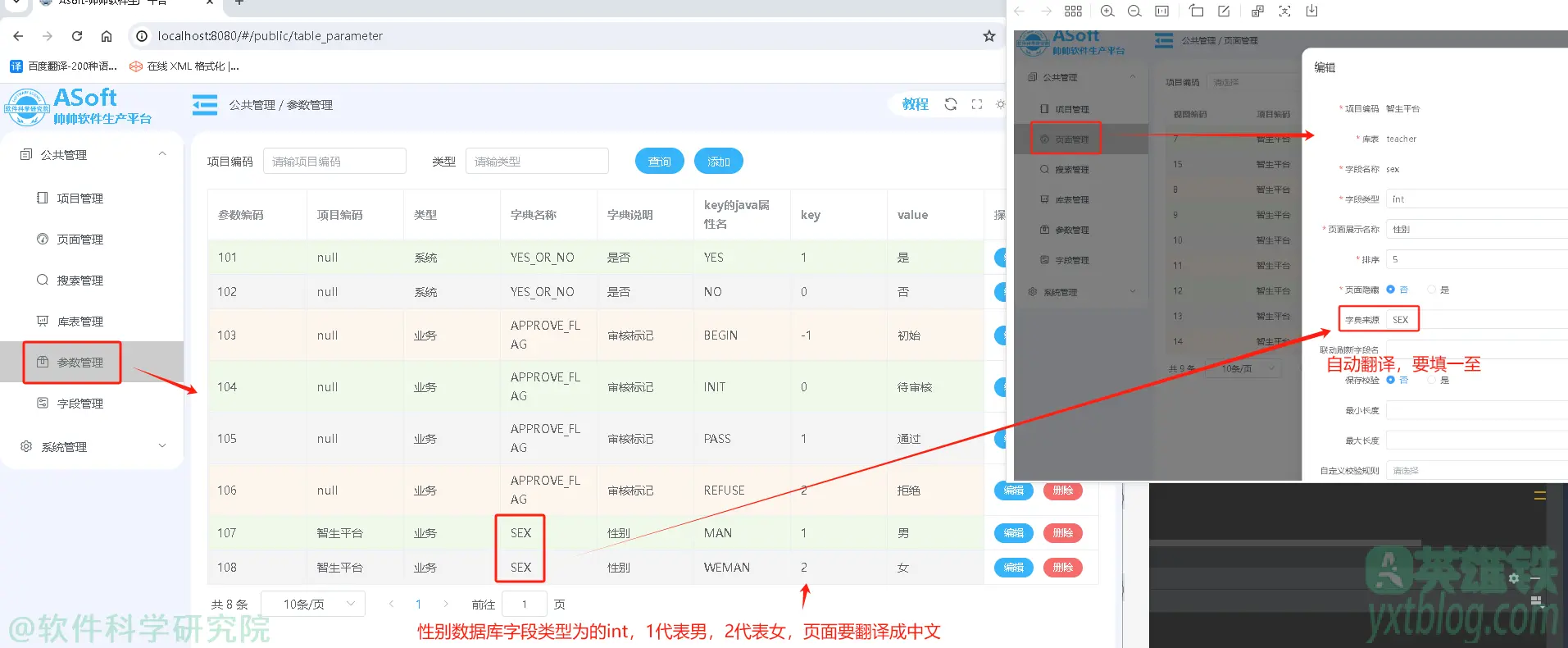
Task: Click 删除 for row 106
Action: [x=1063, y=491]
